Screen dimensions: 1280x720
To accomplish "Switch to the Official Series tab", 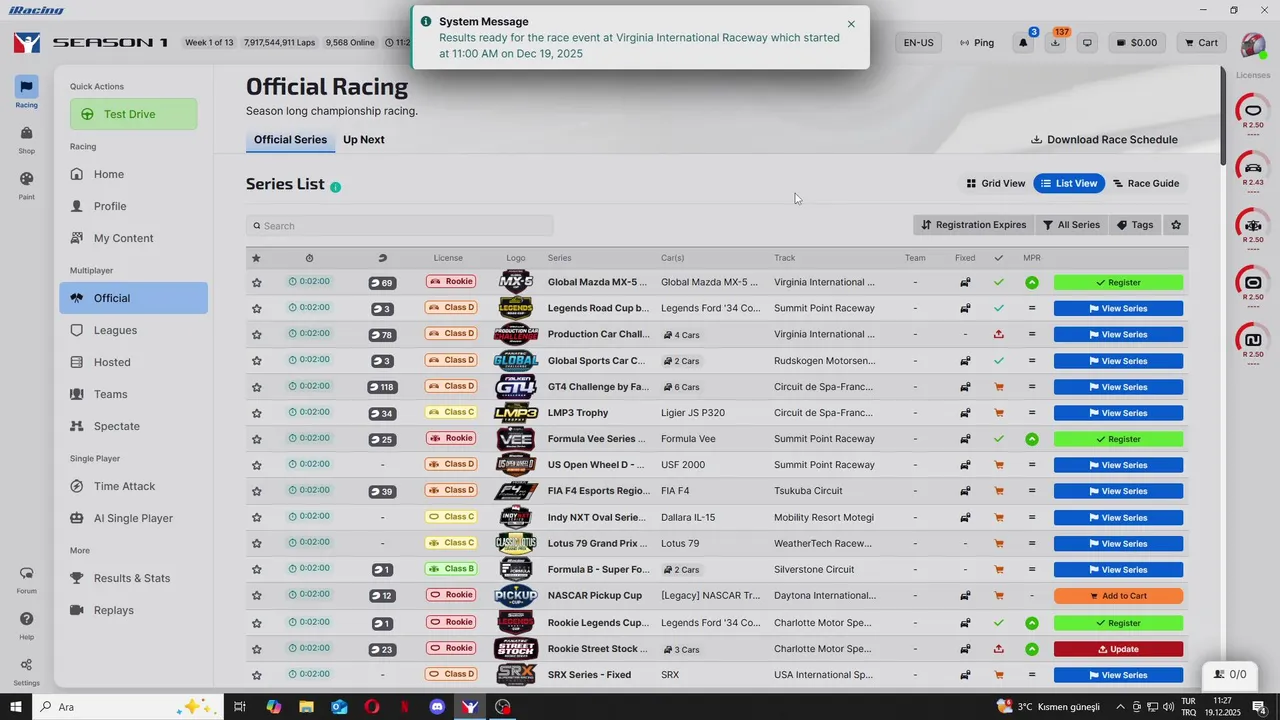I will pyautogui.click(x=290, y=140).
